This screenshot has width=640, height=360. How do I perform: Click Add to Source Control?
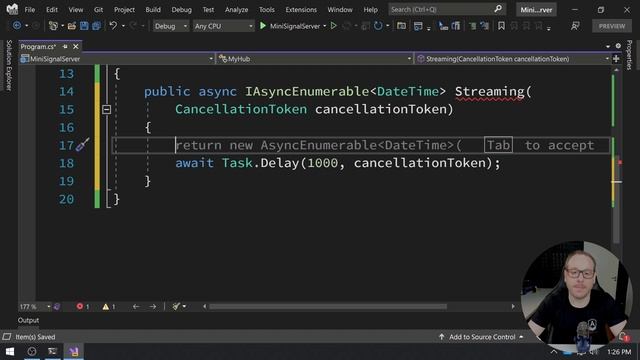[481, 337]
